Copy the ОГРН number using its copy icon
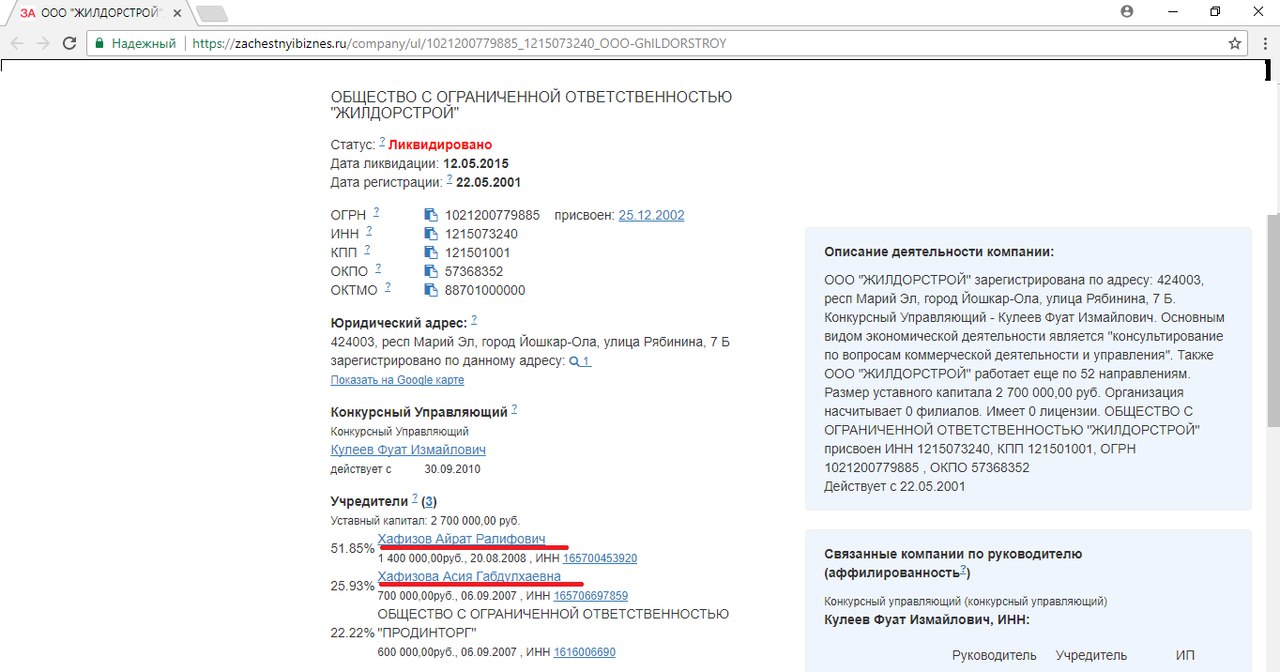The width and height of the screenshot is (1280, 672). (430, 216)
